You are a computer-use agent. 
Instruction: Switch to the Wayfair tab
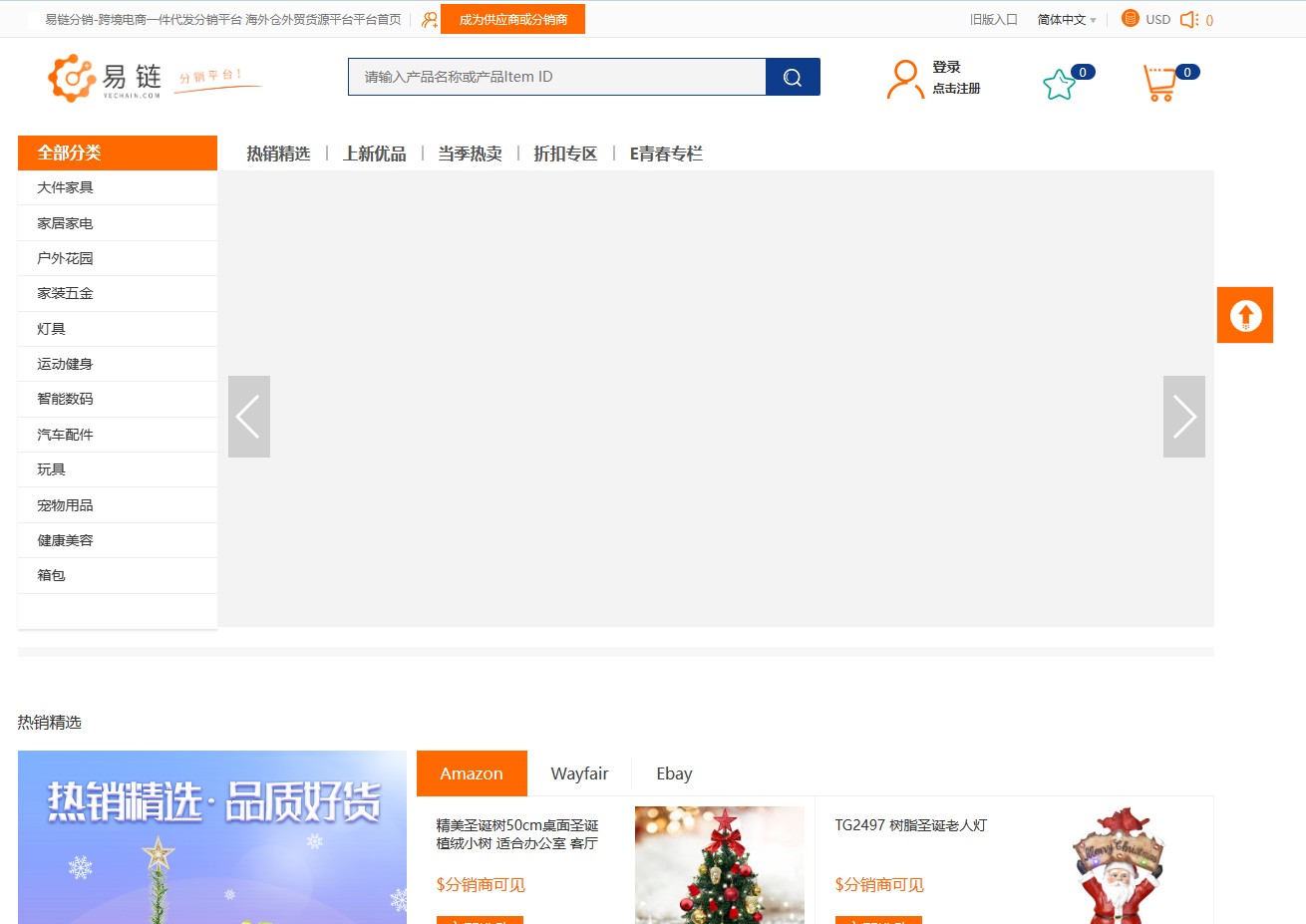tap(579, 773)
